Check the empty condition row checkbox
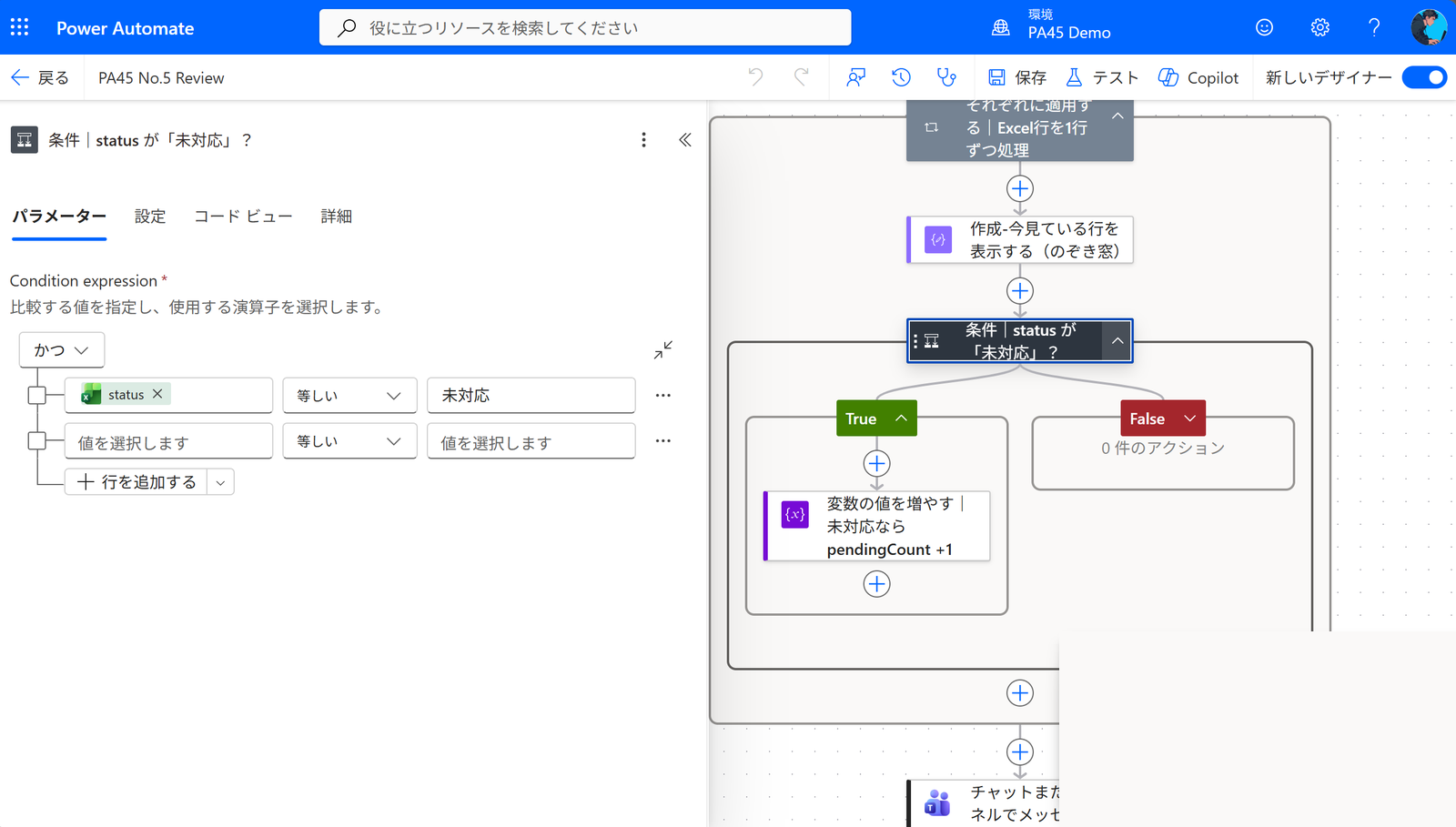1456x827 pixels. tap(37, 440)
